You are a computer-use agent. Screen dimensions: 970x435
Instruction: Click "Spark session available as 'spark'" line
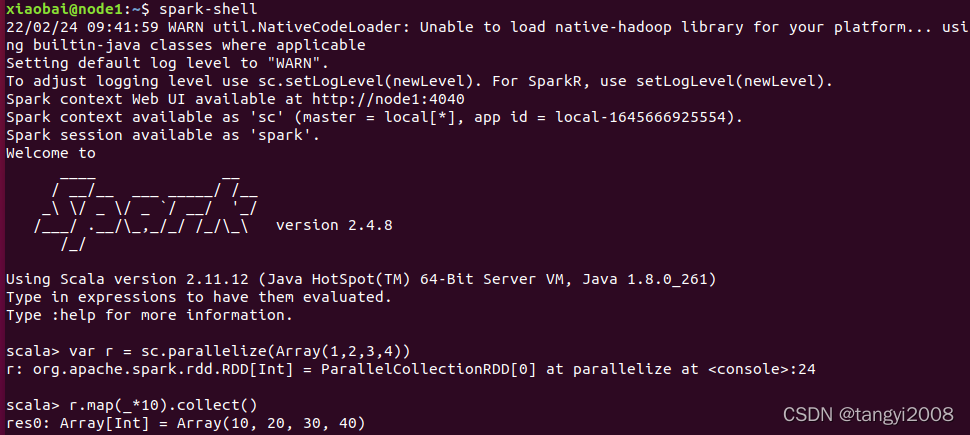point(163,135)
